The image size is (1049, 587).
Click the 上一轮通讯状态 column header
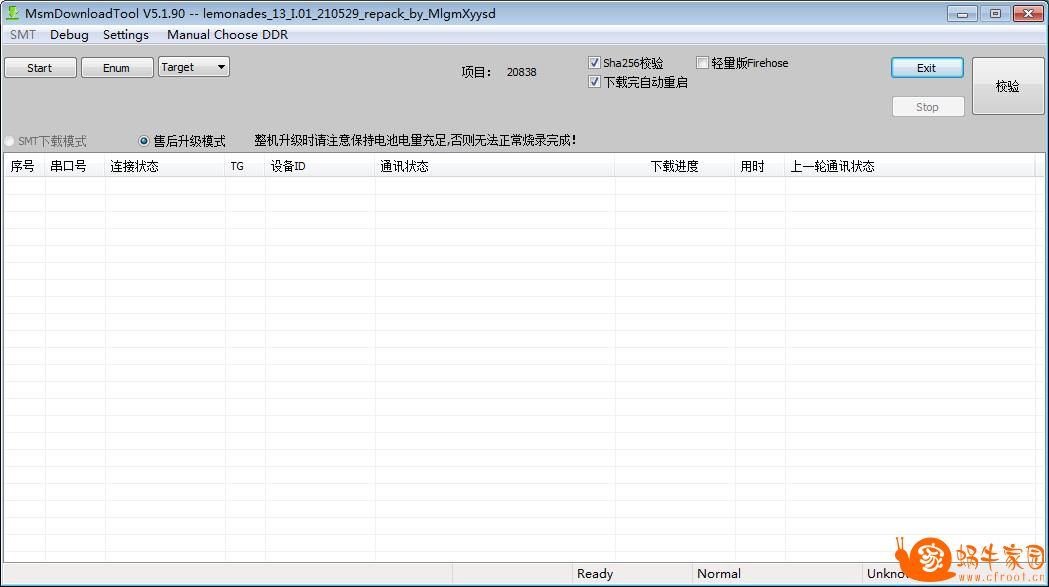coord(910,166)
